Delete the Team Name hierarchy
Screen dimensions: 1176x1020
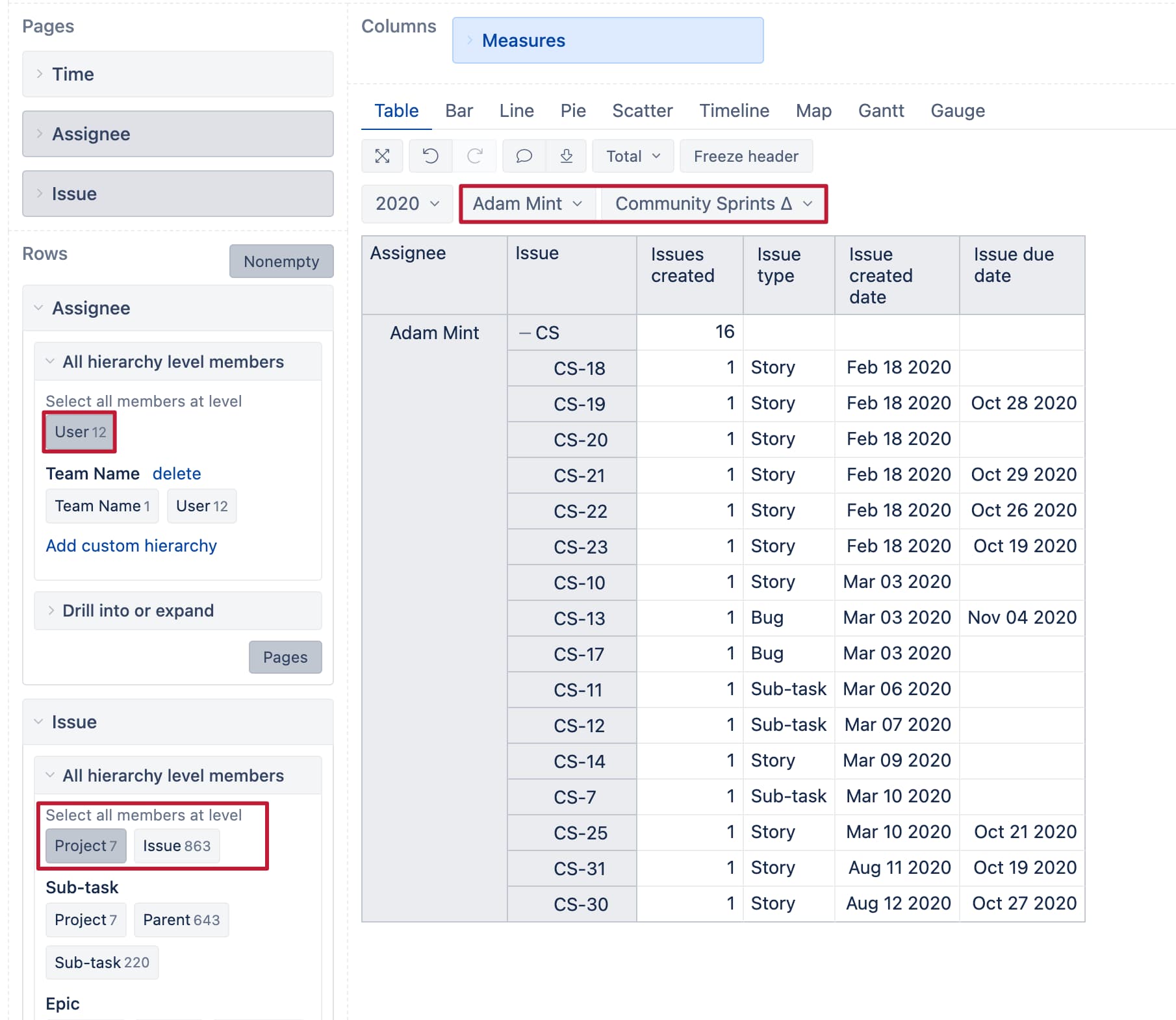(177, 473)
